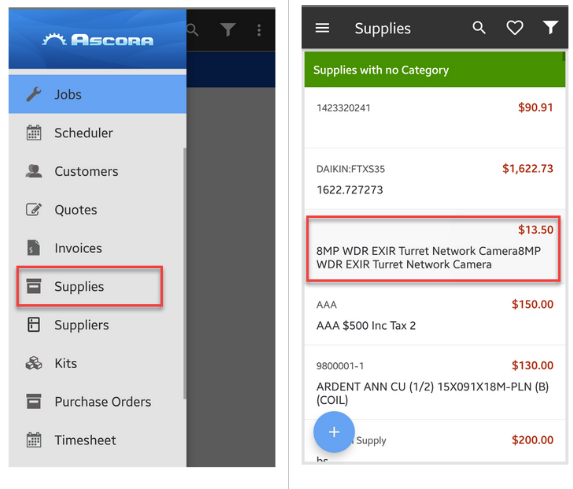
Task: Go to Suppliers in the drawer
Action: pyautogui.click(x=98, y=325)
